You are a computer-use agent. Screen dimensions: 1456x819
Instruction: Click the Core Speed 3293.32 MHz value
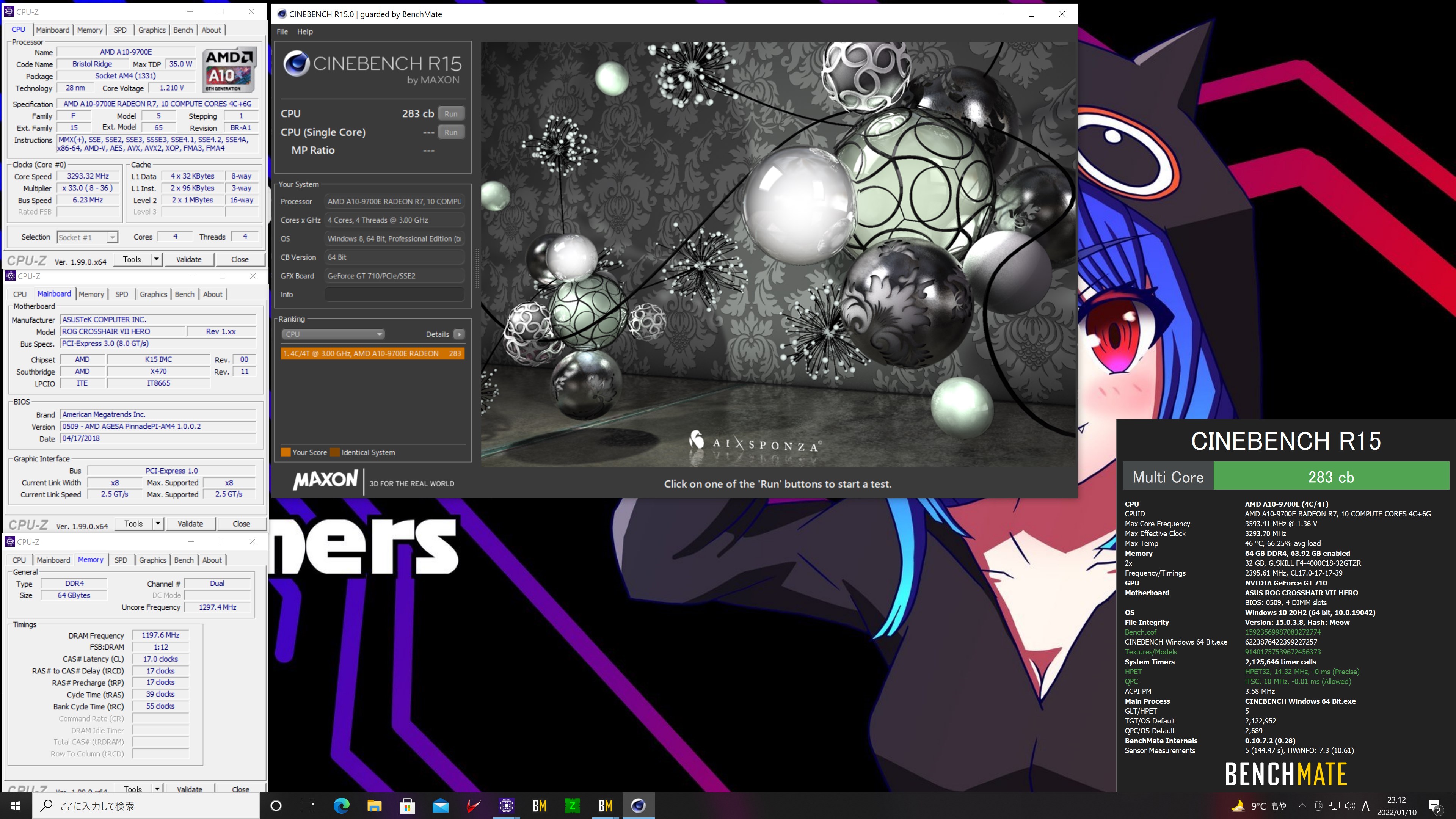(88, 176)
